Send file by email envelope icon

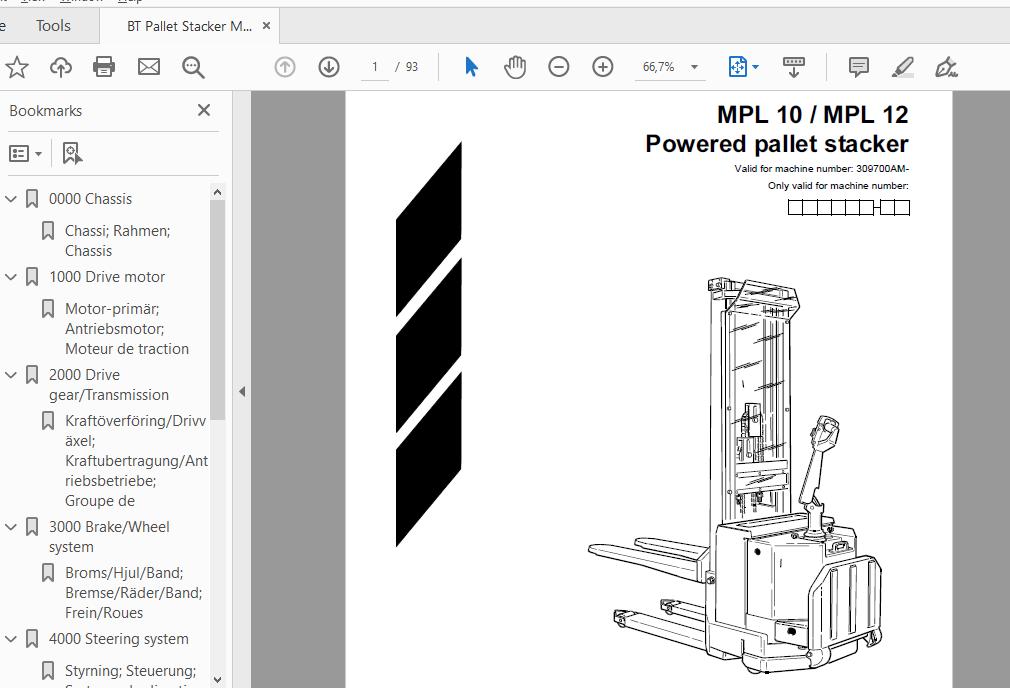pos(149,67)
